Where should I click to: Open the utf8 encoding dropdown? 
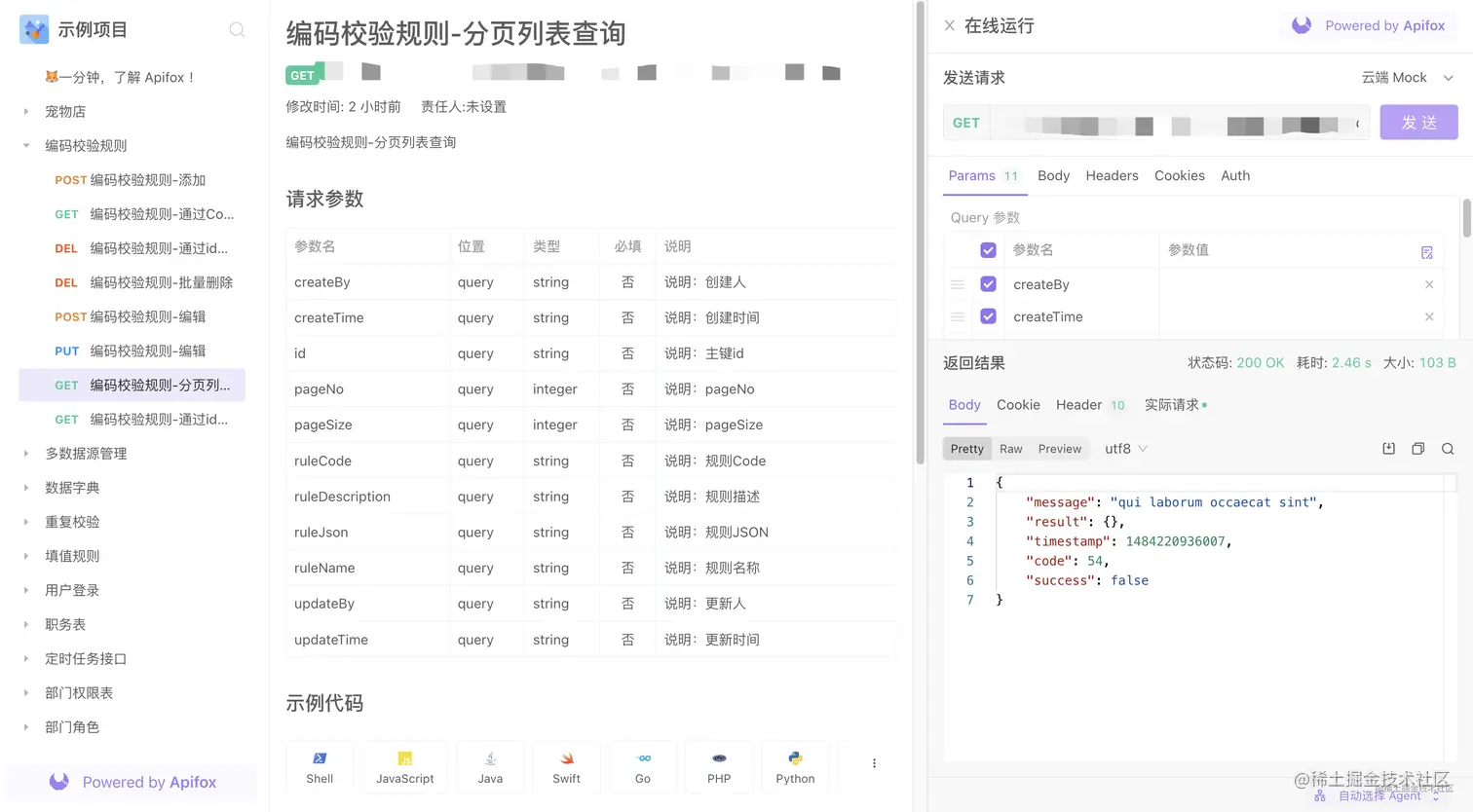(1126, 449)
